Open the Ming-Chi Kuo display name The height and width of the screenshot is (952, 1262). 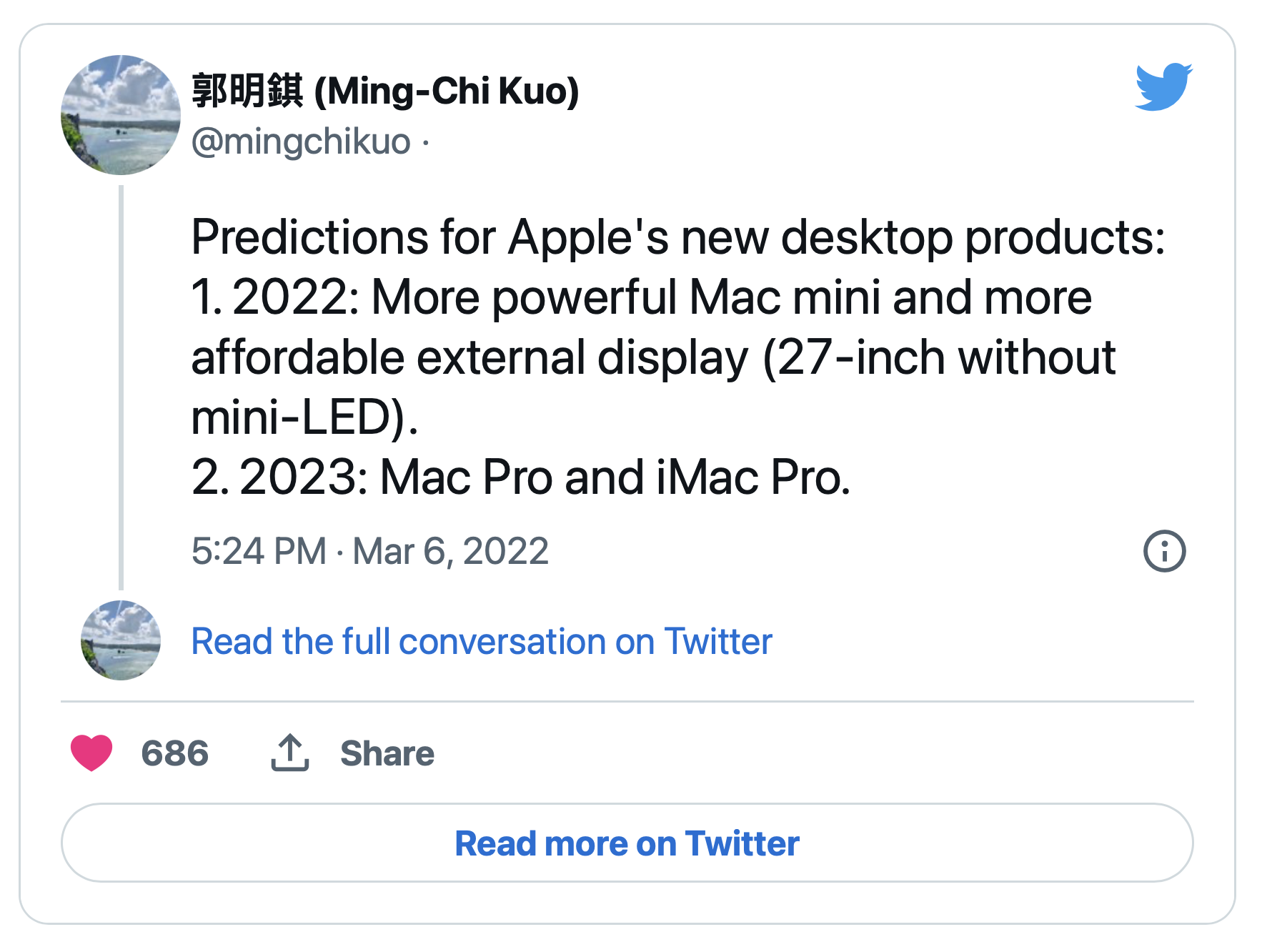[385, 91]
